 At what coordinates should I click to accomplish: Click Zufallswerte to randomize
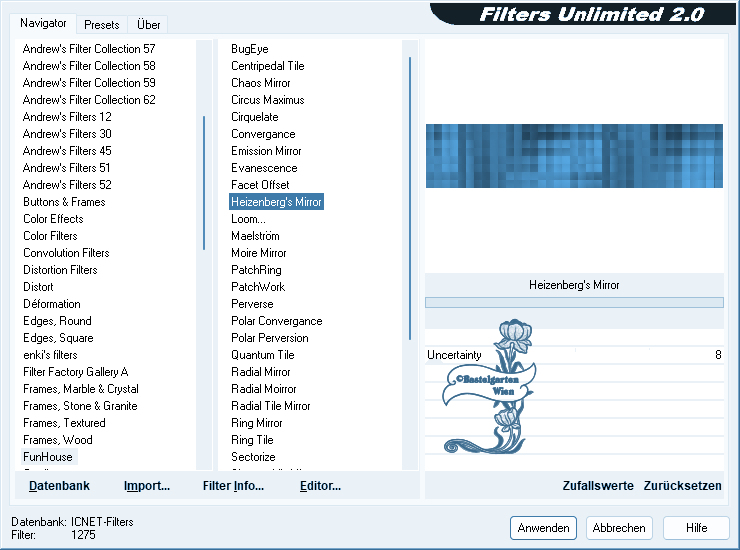pyautogui.click(x=598, y=486)
